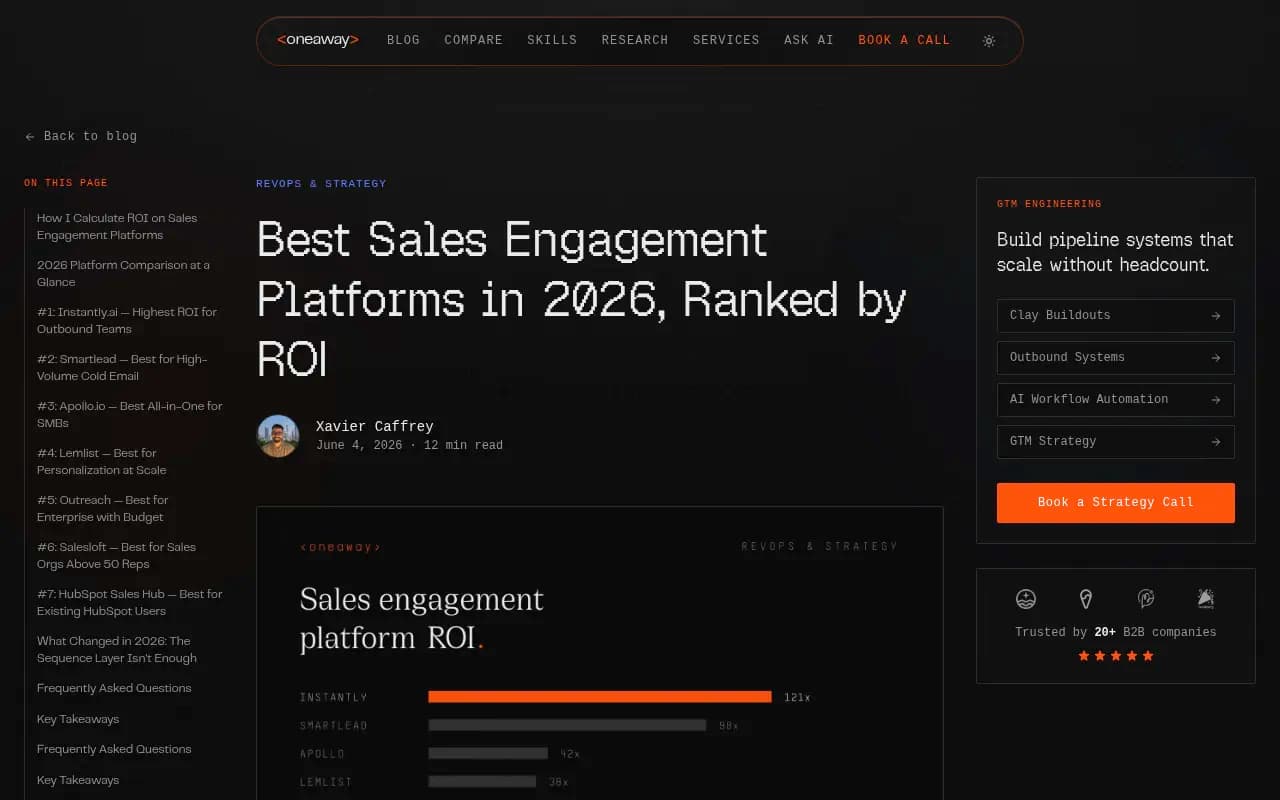1280x800 pixels.
Task: Jump to #7 HubSpot Sales Hub section
Action: click(130, 602)
